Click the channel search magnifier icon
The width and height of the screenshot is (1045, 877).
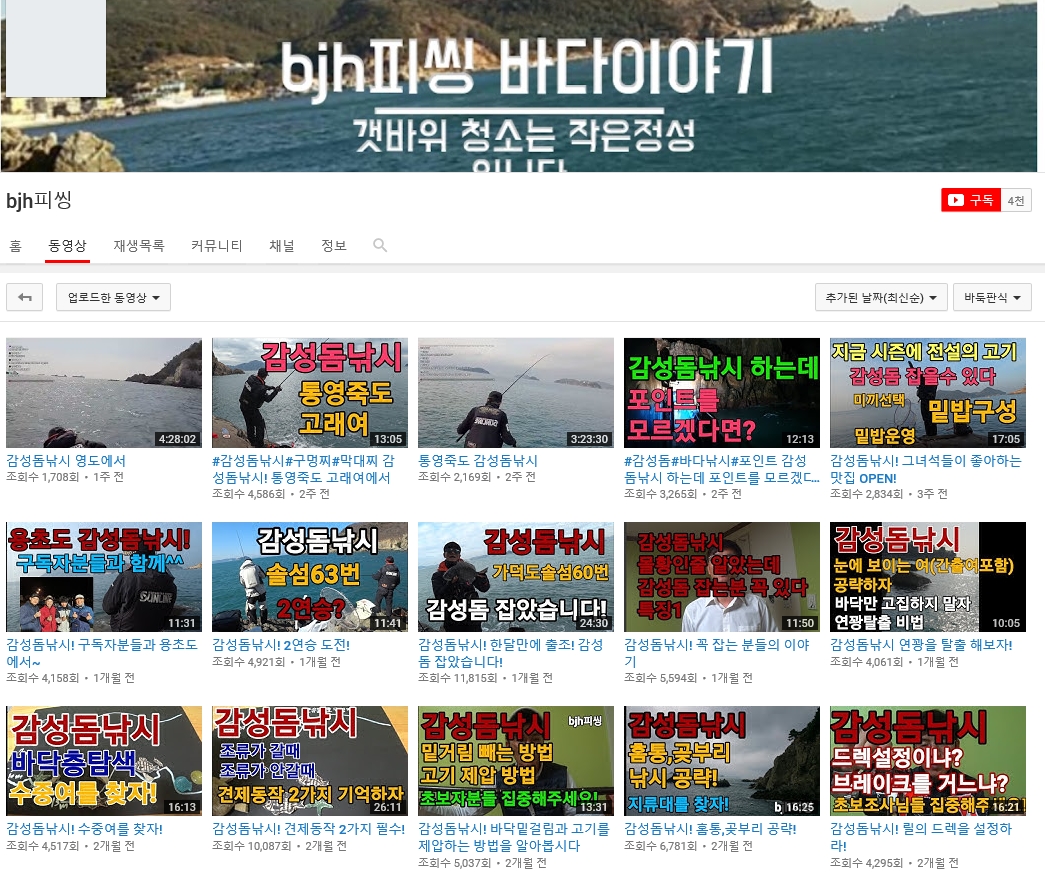380,245
